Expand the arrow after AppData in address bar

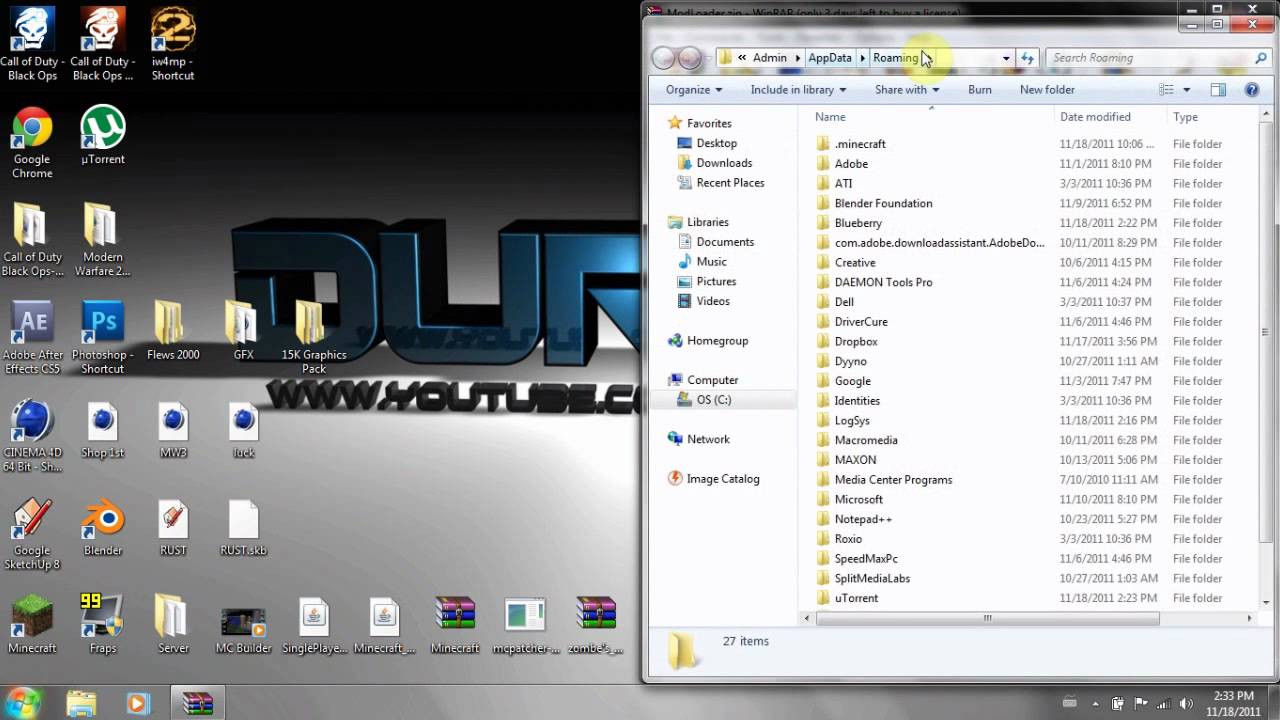click(x=863, y=58)
